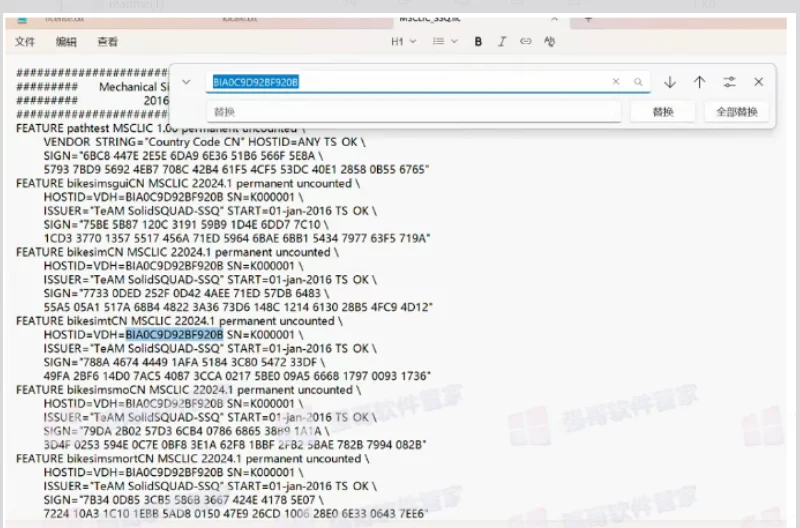800x528 pixels.
Task: Click the line starting 7224 10A3 1C10
Action: point(236,514)
